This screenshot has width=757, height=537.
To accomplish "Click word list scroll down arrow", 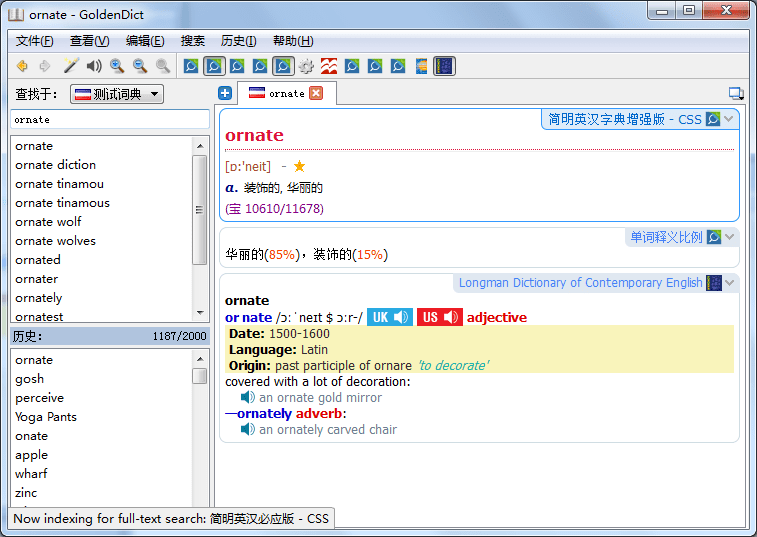I will point(200,313).
